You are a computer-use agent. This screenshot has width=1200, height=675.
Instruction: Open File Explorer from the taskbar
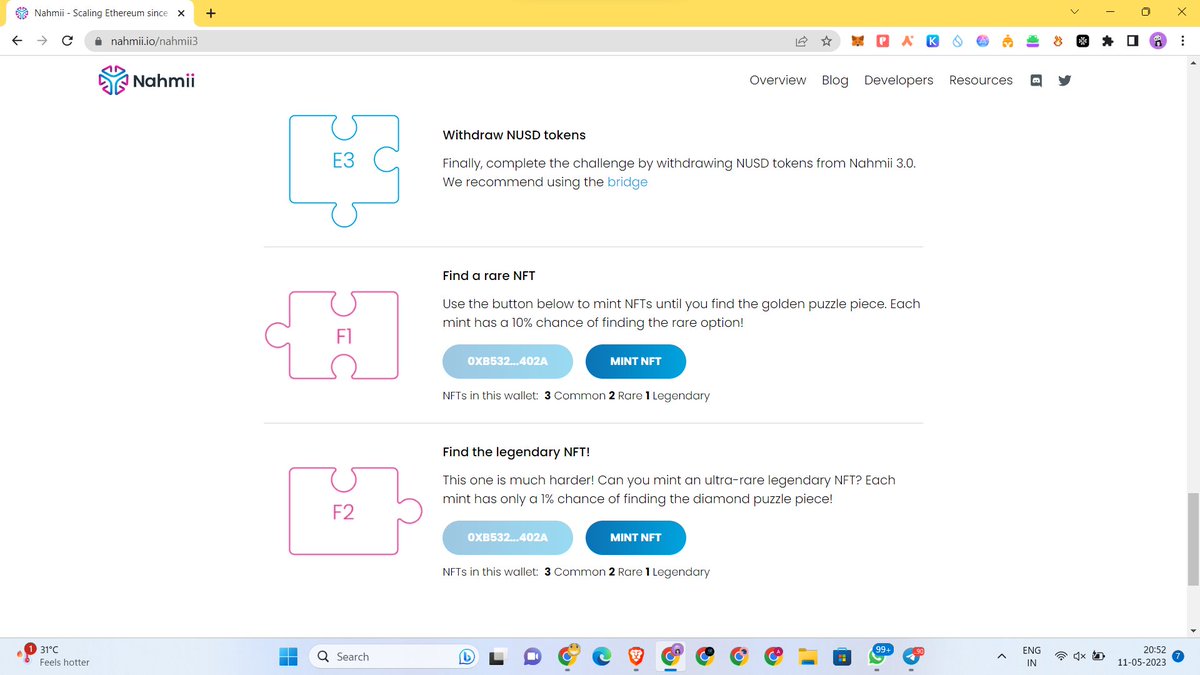[808, 656]
